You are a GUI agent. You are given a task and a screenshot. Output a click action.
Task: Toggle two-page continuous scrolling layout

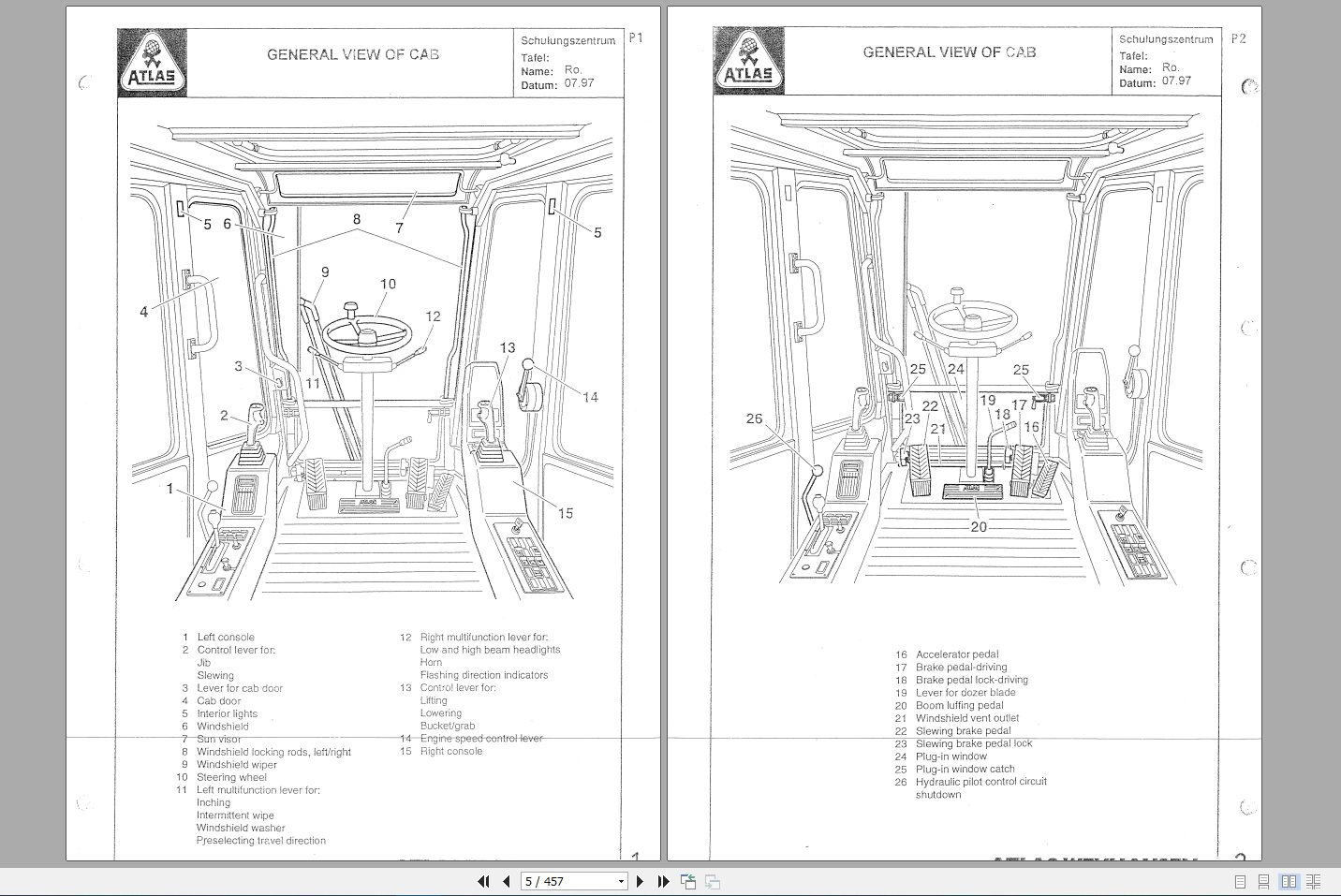tap(1315, 881)
